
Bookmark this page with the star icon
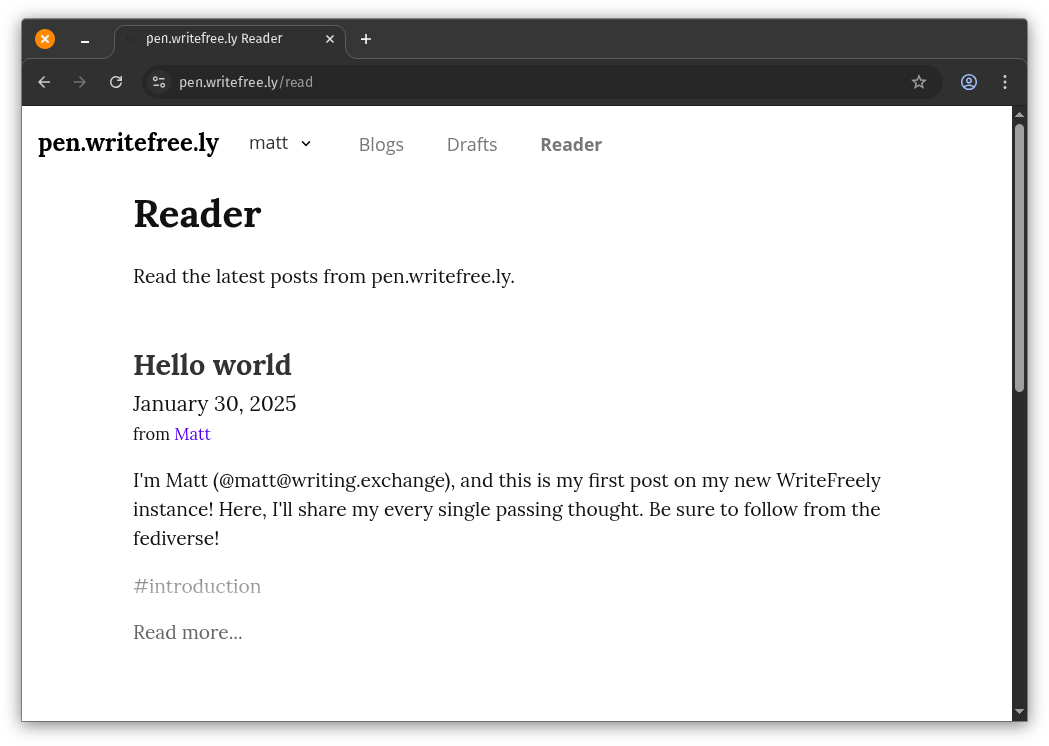click(918, 82)
